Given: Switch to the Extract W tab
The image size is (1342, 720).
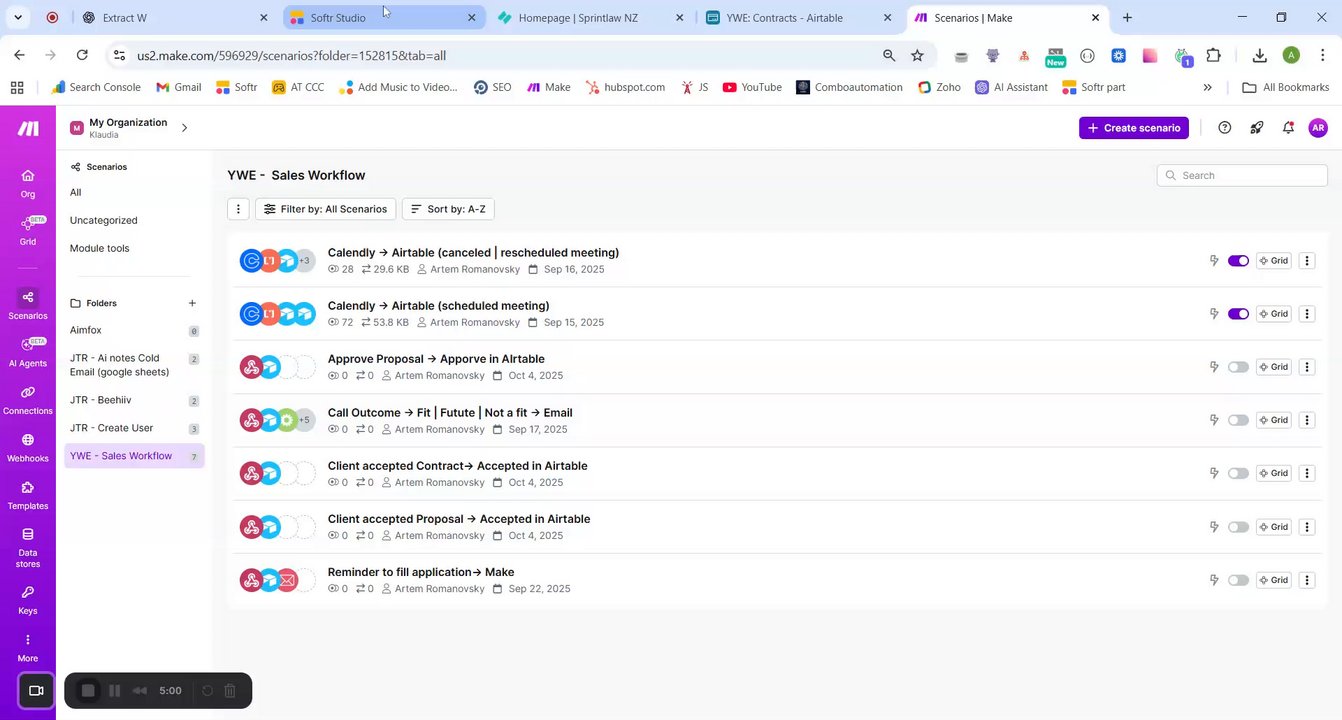Looking at the screenshot, I should (x=175, y=18).
